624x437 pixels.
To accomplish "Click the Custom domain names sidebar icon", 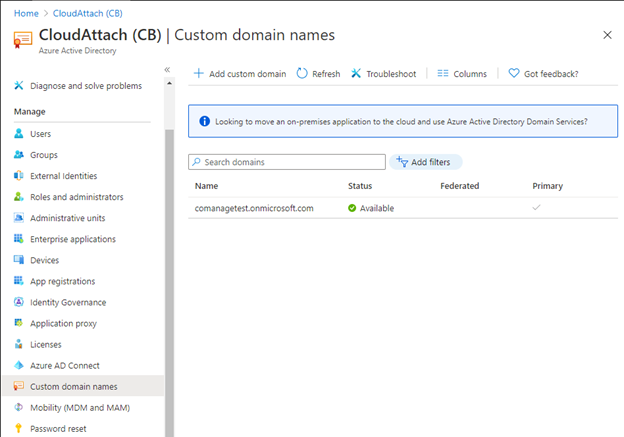I will 19,386.
